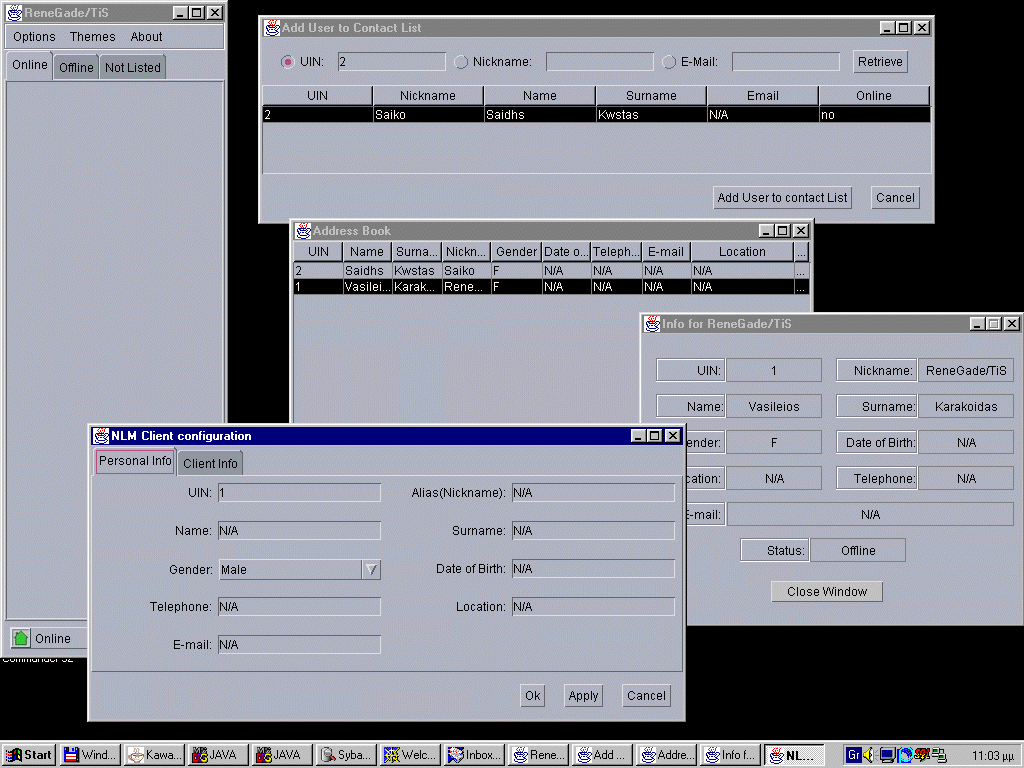Click the Java icon in Add User window title
The width and height of the screenshot is (1024, 768).
[x=272, y=28]
